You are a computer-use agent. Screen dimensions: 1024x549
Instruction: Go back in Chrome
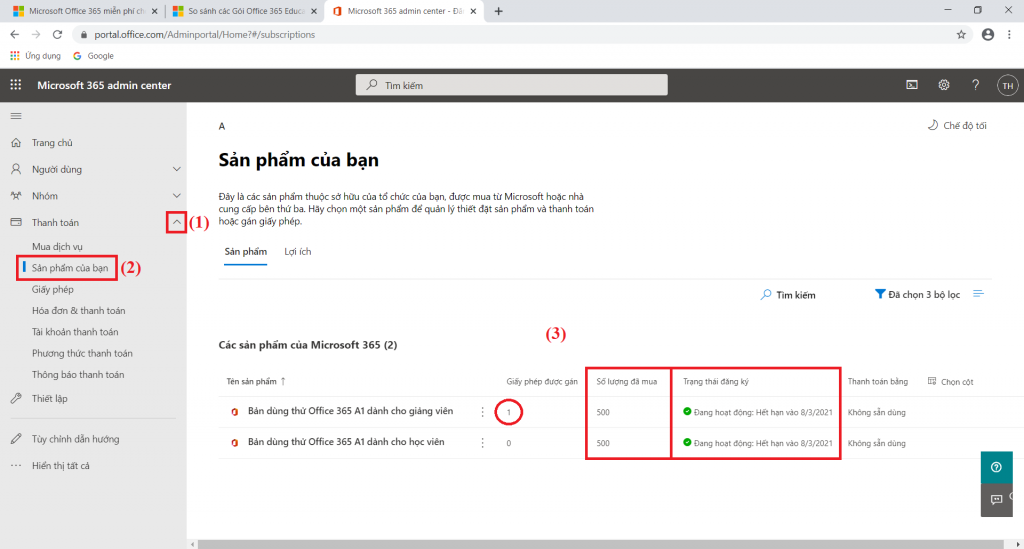click(x=14, y=35)
